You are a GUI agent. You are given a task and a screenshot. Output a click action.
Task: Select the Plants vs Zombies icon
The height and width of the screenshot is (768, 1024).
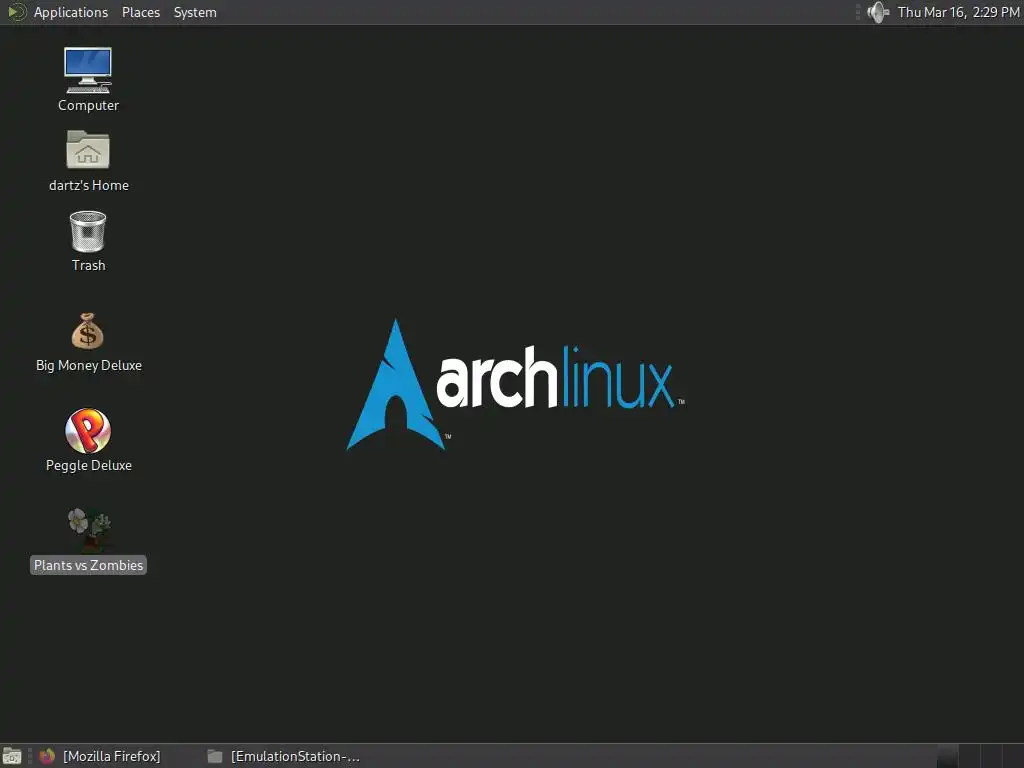click(89, 529)
